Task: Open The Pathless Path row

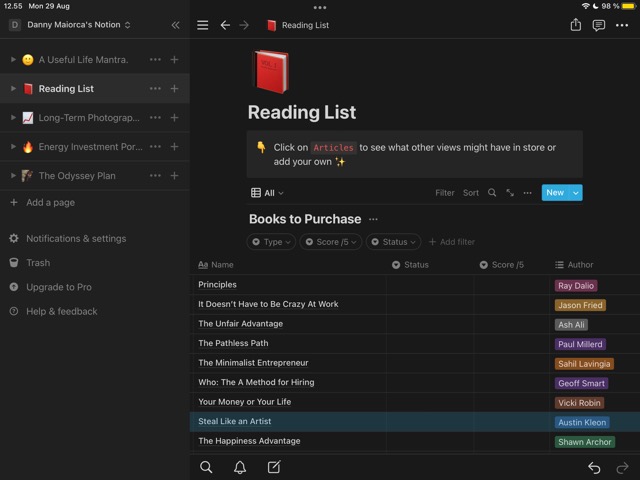Action: coord(233,343)
